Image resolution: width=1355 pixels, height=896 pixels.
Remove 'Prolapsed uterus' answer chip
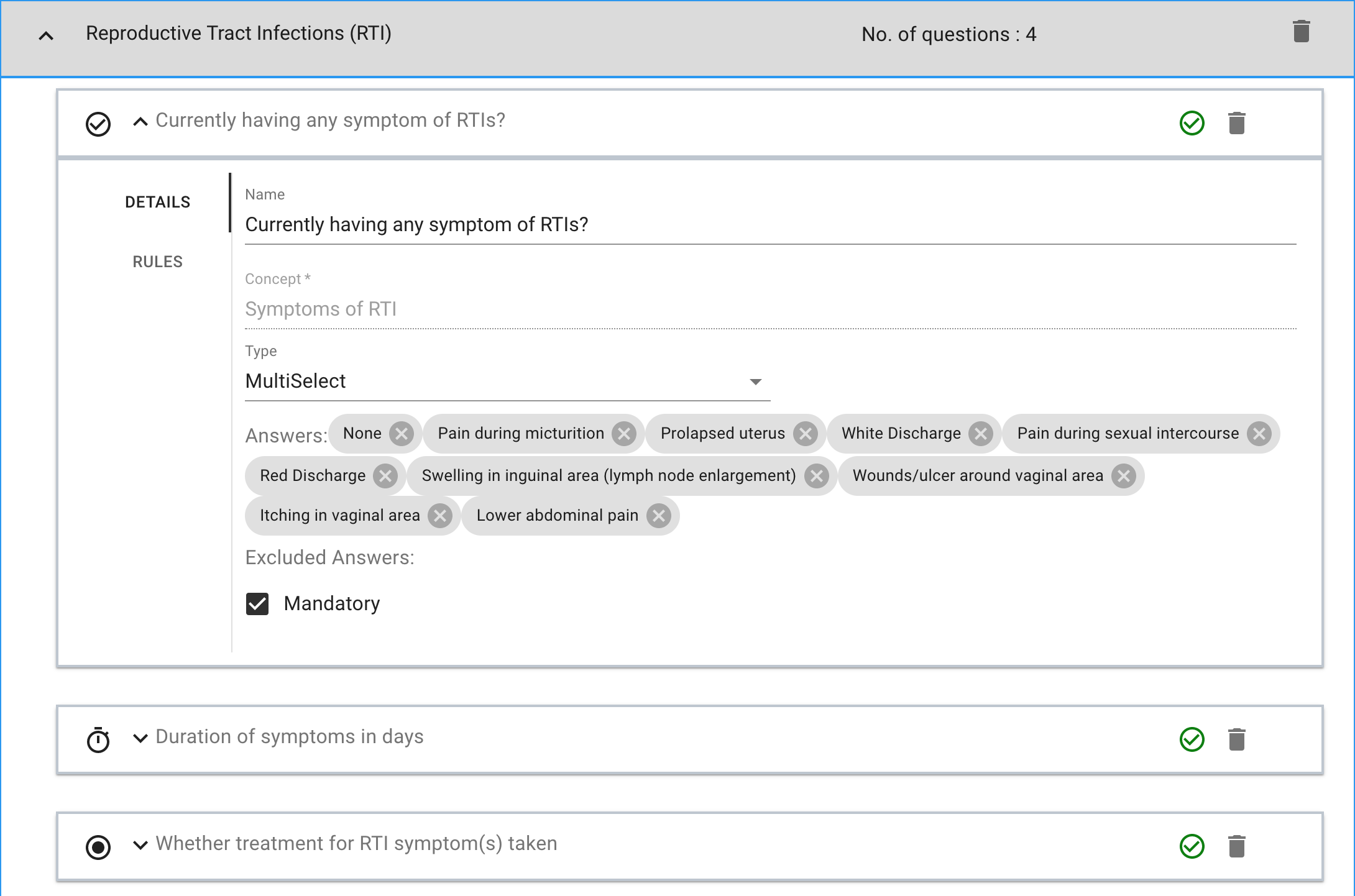(806, 434)
